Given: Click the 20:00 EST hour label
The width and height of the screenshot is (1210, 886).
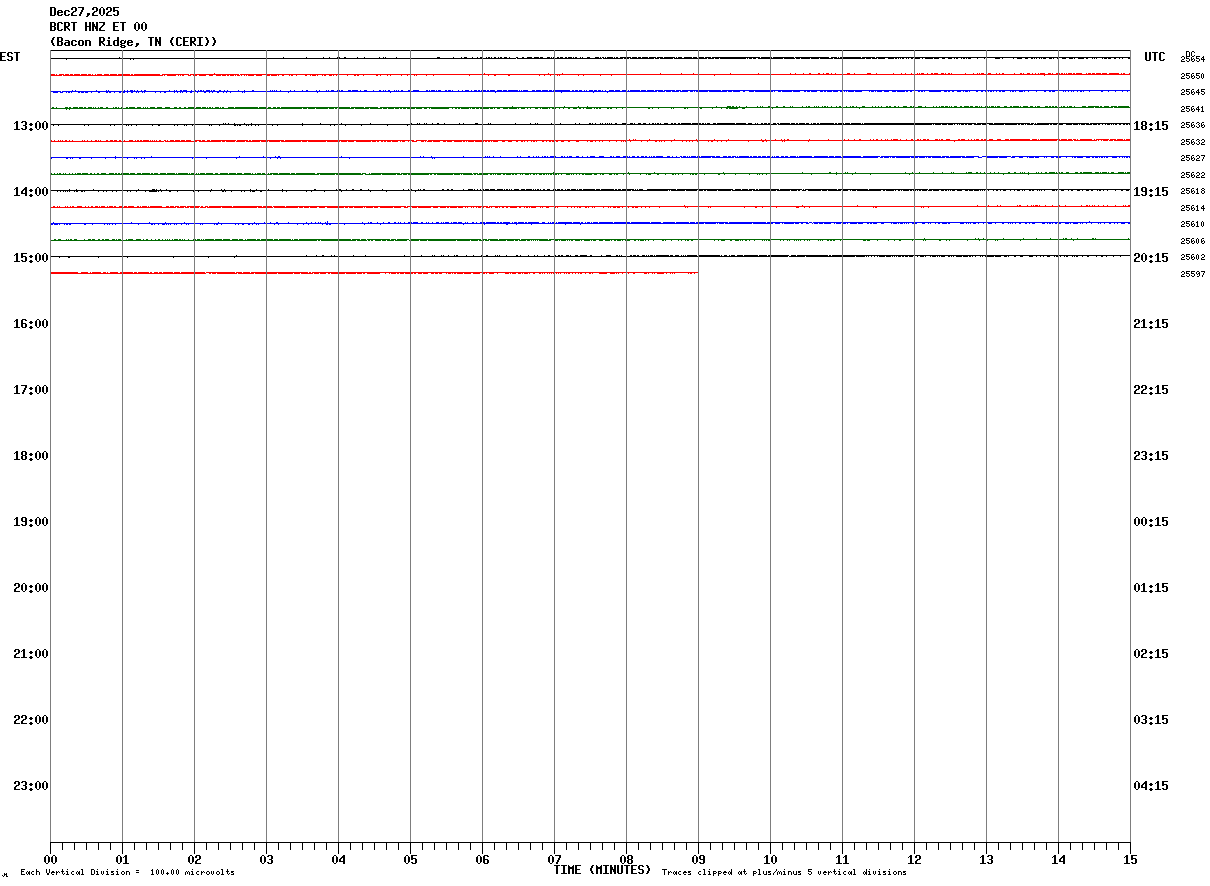Looking at the screenshot, I should pyautogui.click(x=31, y=587).
